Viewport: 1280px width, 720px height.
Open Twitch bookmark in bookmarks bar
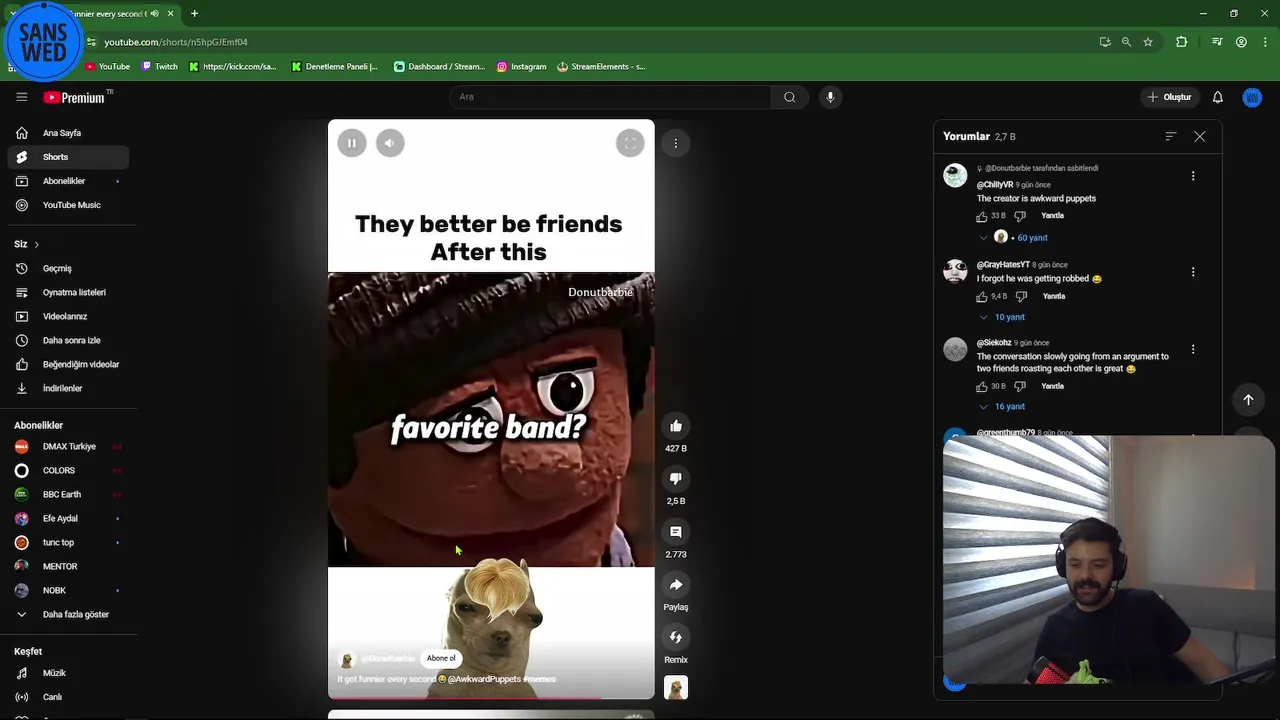pyautogui.click(x=160, y=67)
